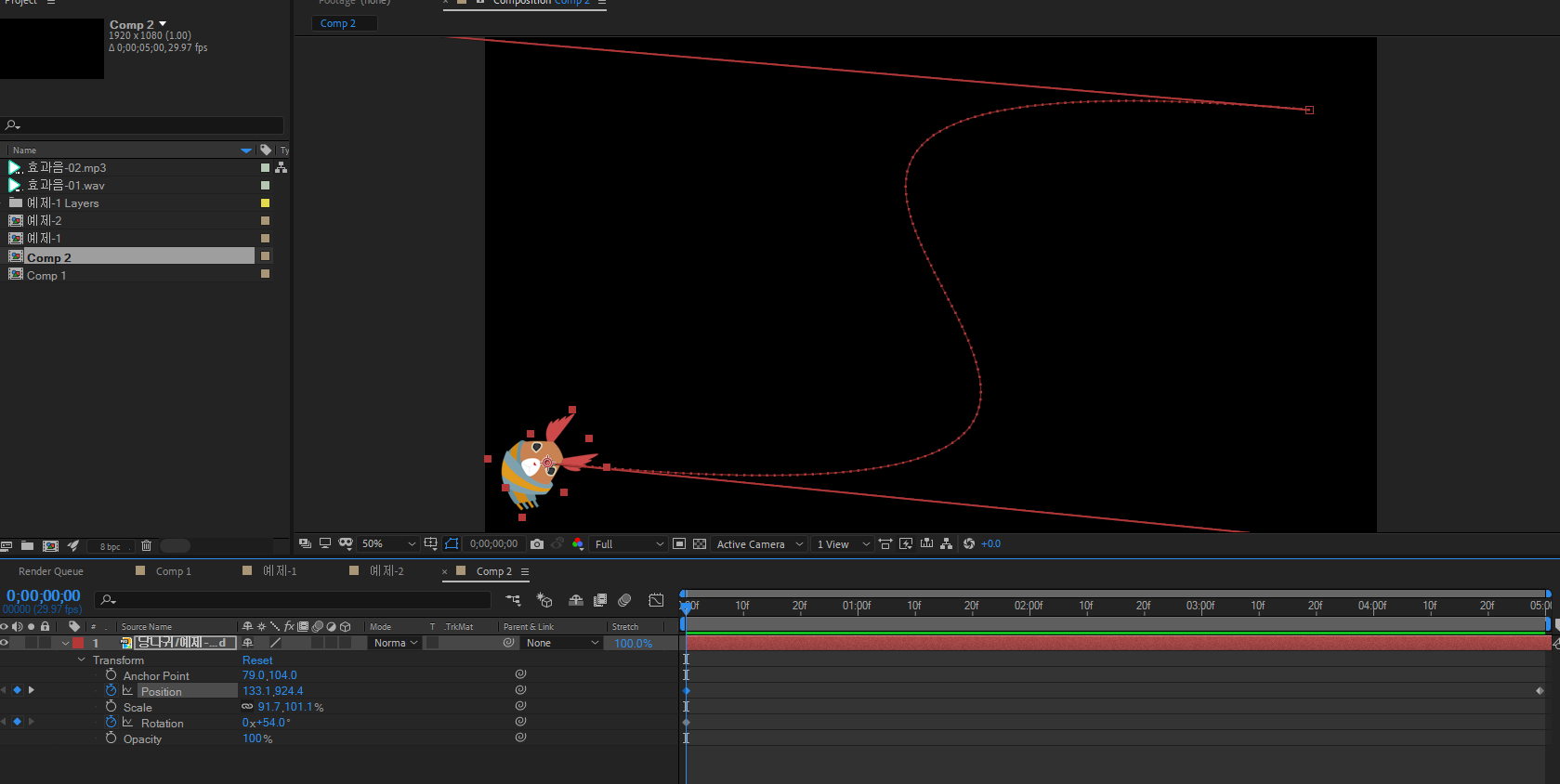Open Comp Flowchart from viewer
The image size is (1560, 784).
pos(947,543)
